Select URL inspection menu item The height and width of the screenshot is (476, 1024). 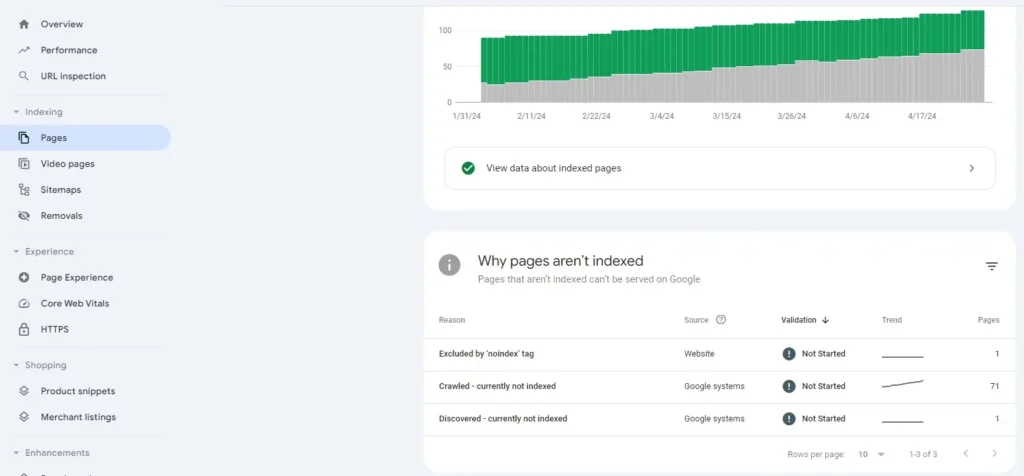click(73, 76)
